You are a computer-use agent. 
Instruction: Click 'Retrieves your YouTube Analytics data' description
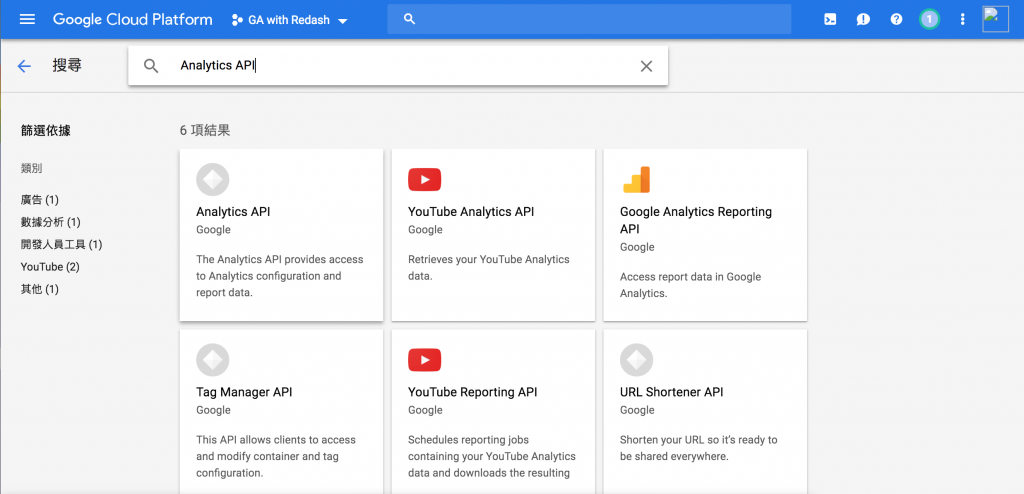488,268
